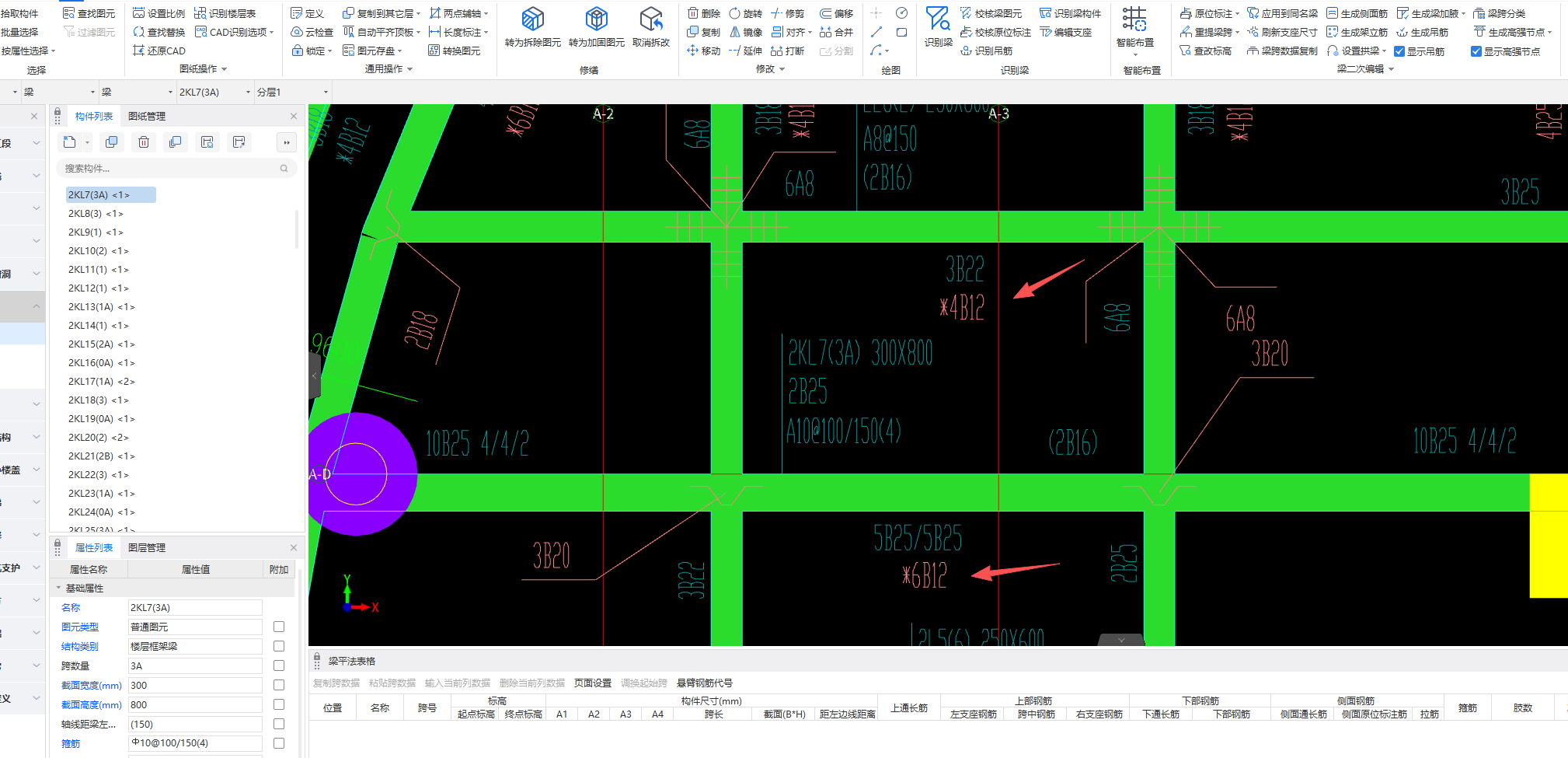This screenshot has height=758, width=1568.
Task: Activate the 镜像 tool
Action: [x=746, y=32]
